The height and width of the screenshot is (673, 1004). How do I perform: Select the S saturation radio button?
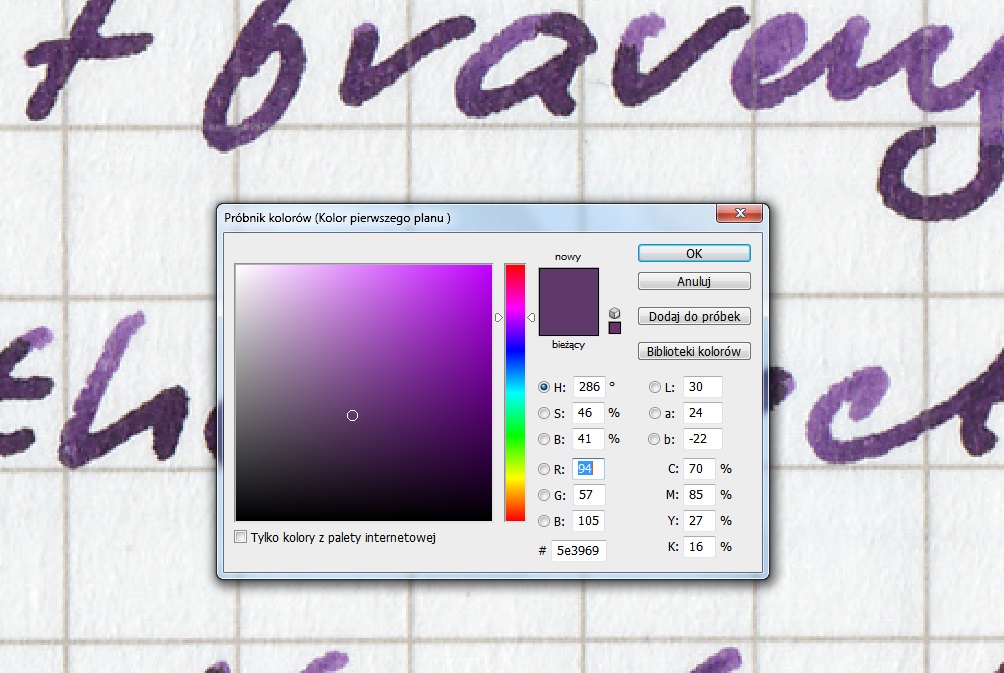pos(545,412)
